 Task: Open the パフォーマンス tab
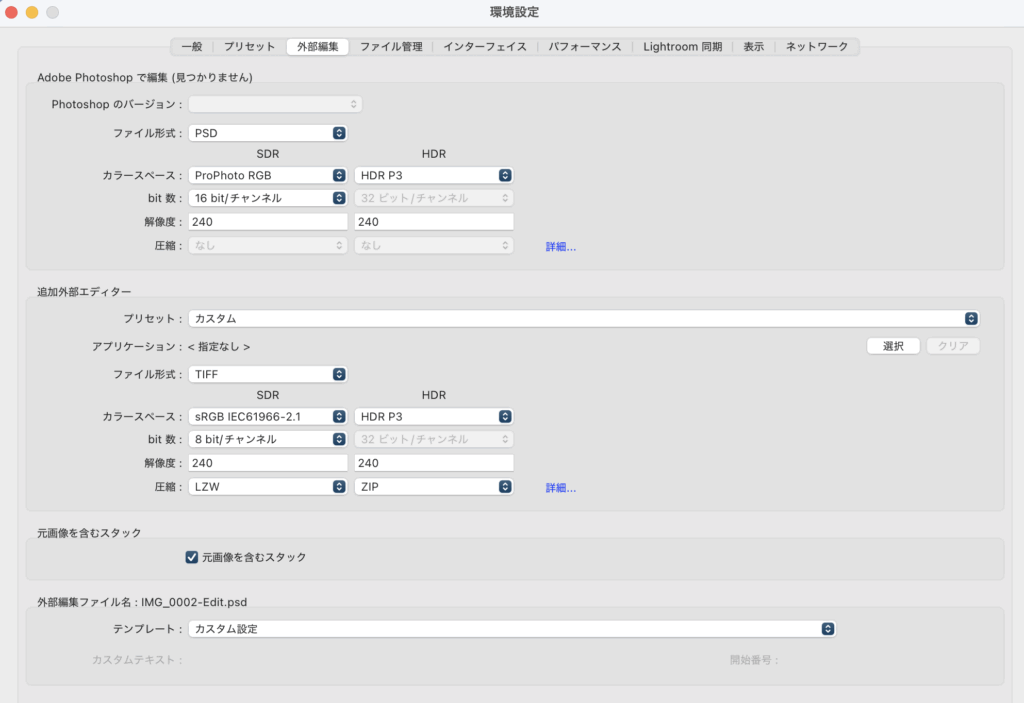tap(585, 46)
